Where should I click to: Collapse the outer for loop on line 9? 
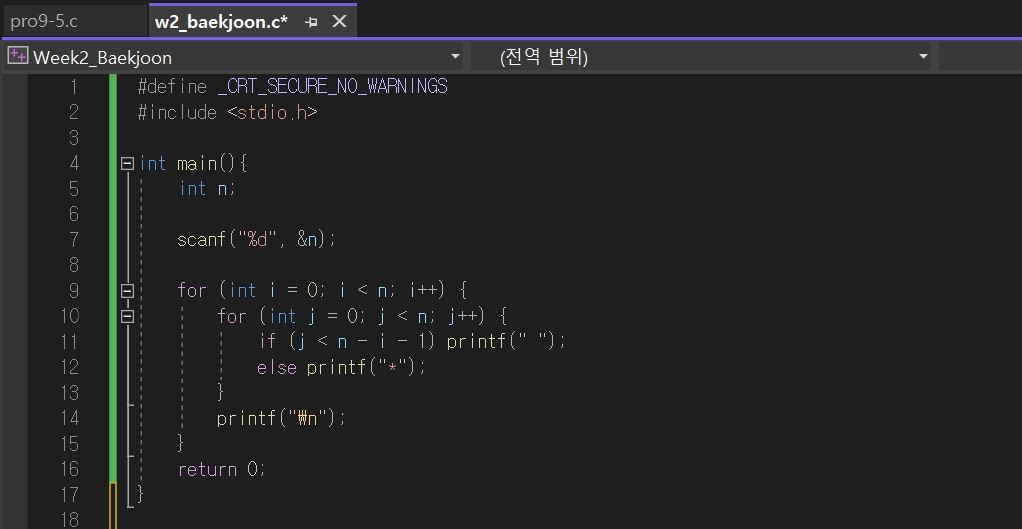click(x=127, y=291)
